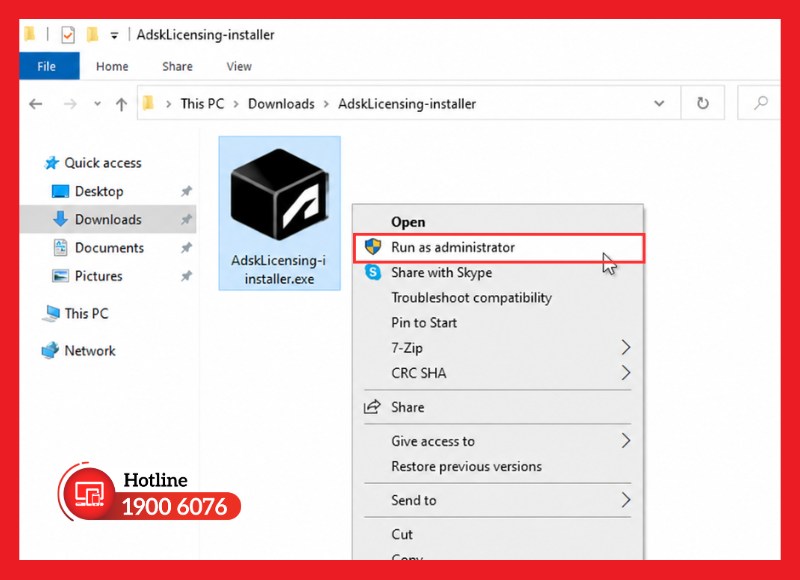Click the folder icon in title bar

30,34
